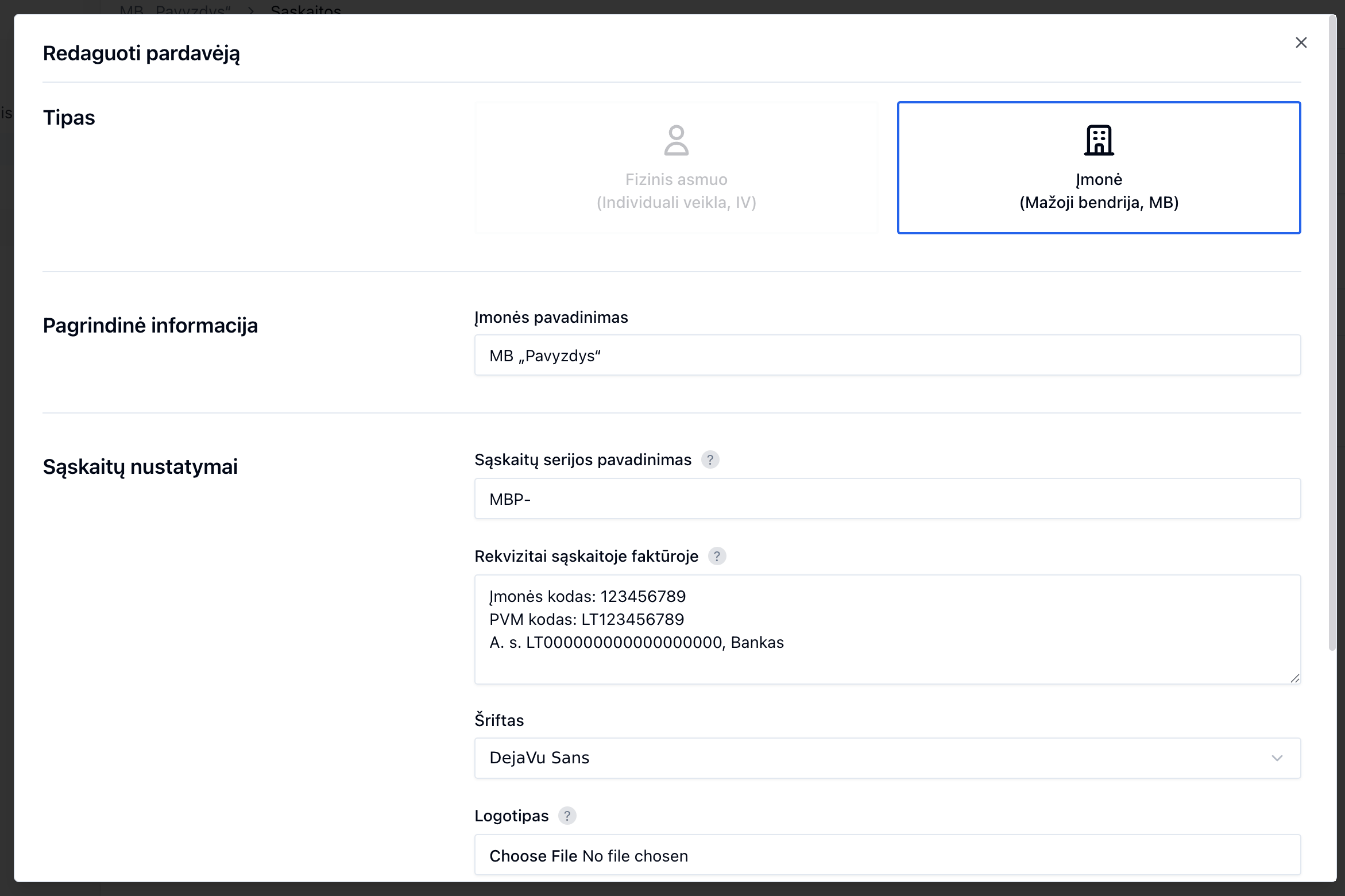Screen dimensions: 1345x896
Task: Click Sąskaitos breadcrumb behind the dialog
Action: [x=306, y=9]
